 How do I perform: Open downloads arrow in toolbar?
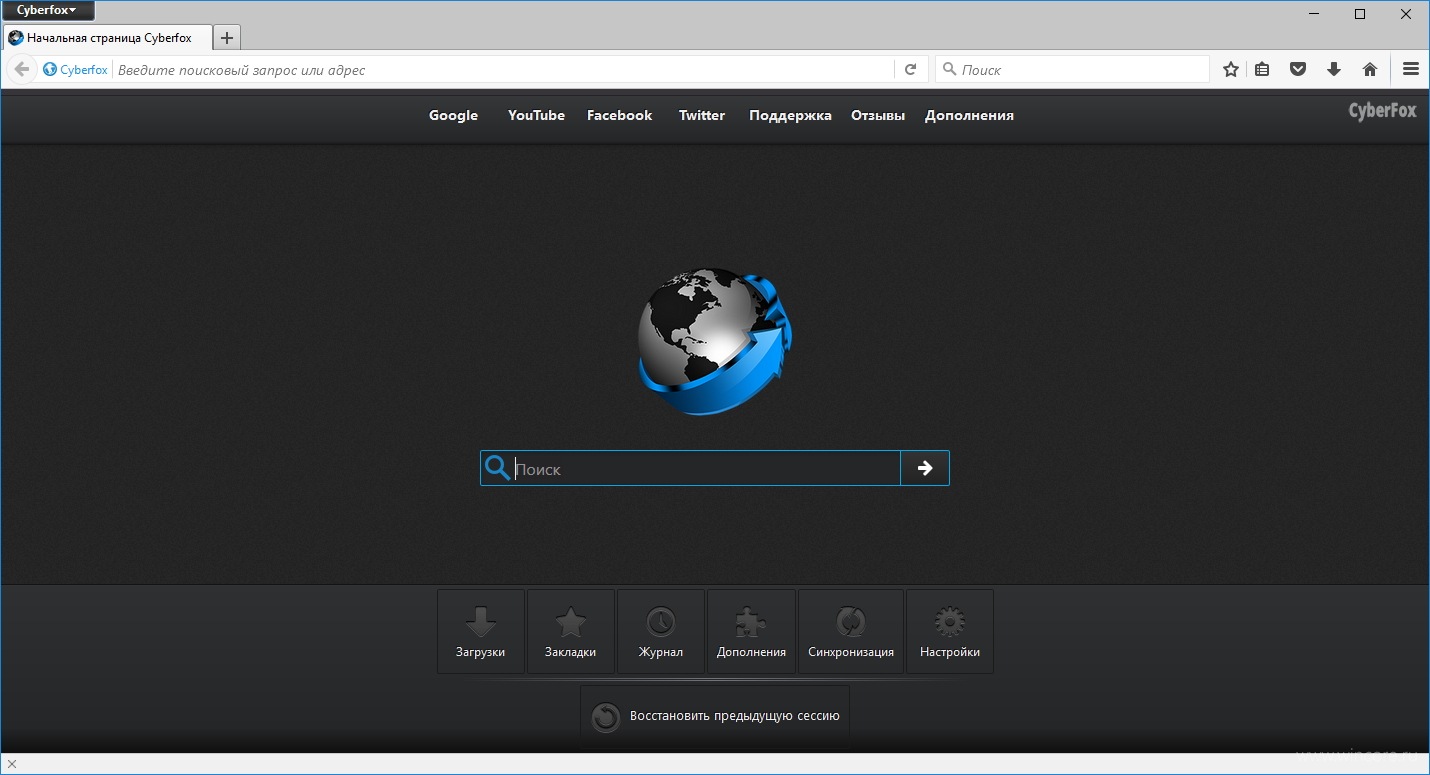coord(1333,70)
